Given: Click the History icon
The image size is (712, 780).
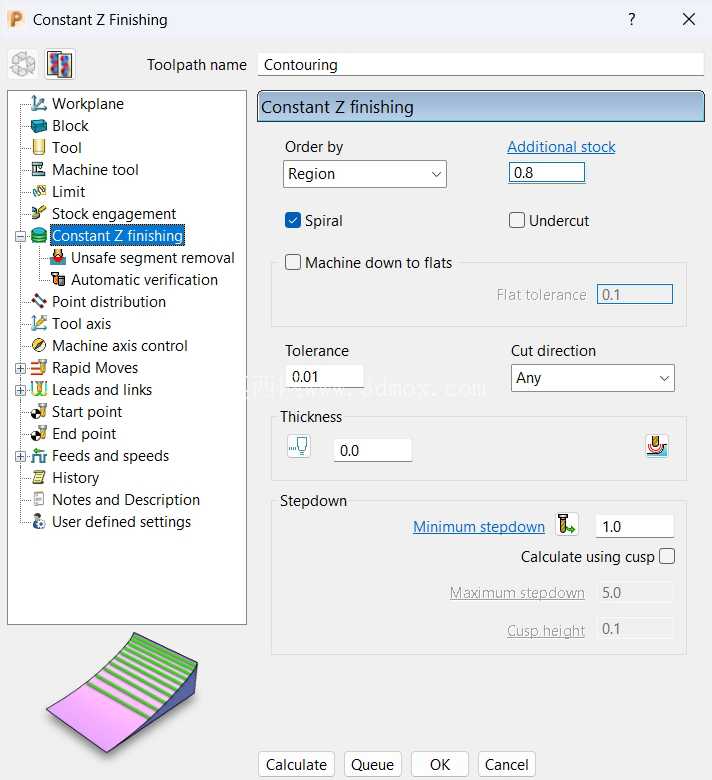Looking at the screenshot, I should click(x=39, y=478).
